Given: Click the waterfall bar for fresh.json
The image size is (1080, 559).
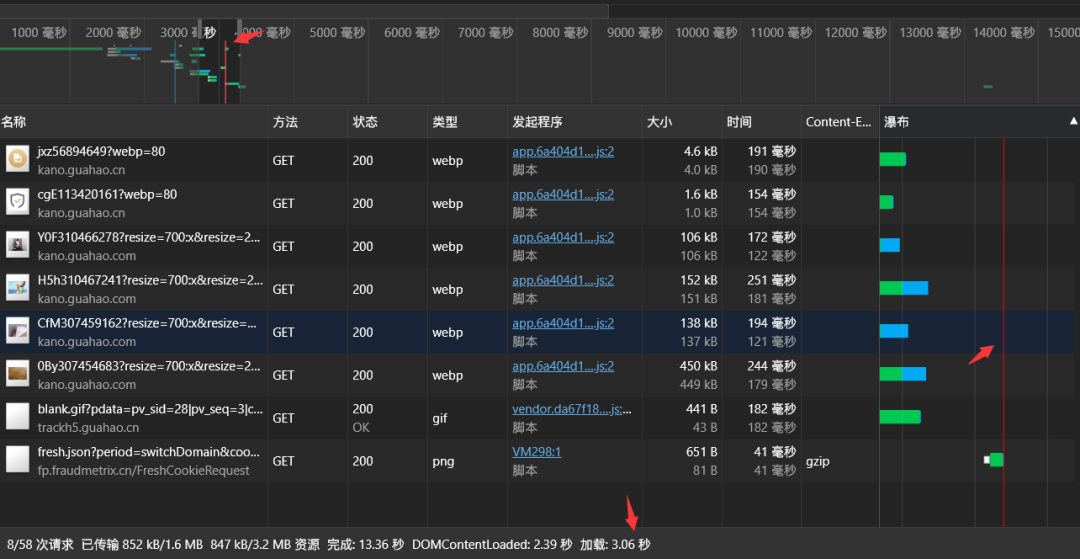Looking at the screenshot, I should coord(994,460).
